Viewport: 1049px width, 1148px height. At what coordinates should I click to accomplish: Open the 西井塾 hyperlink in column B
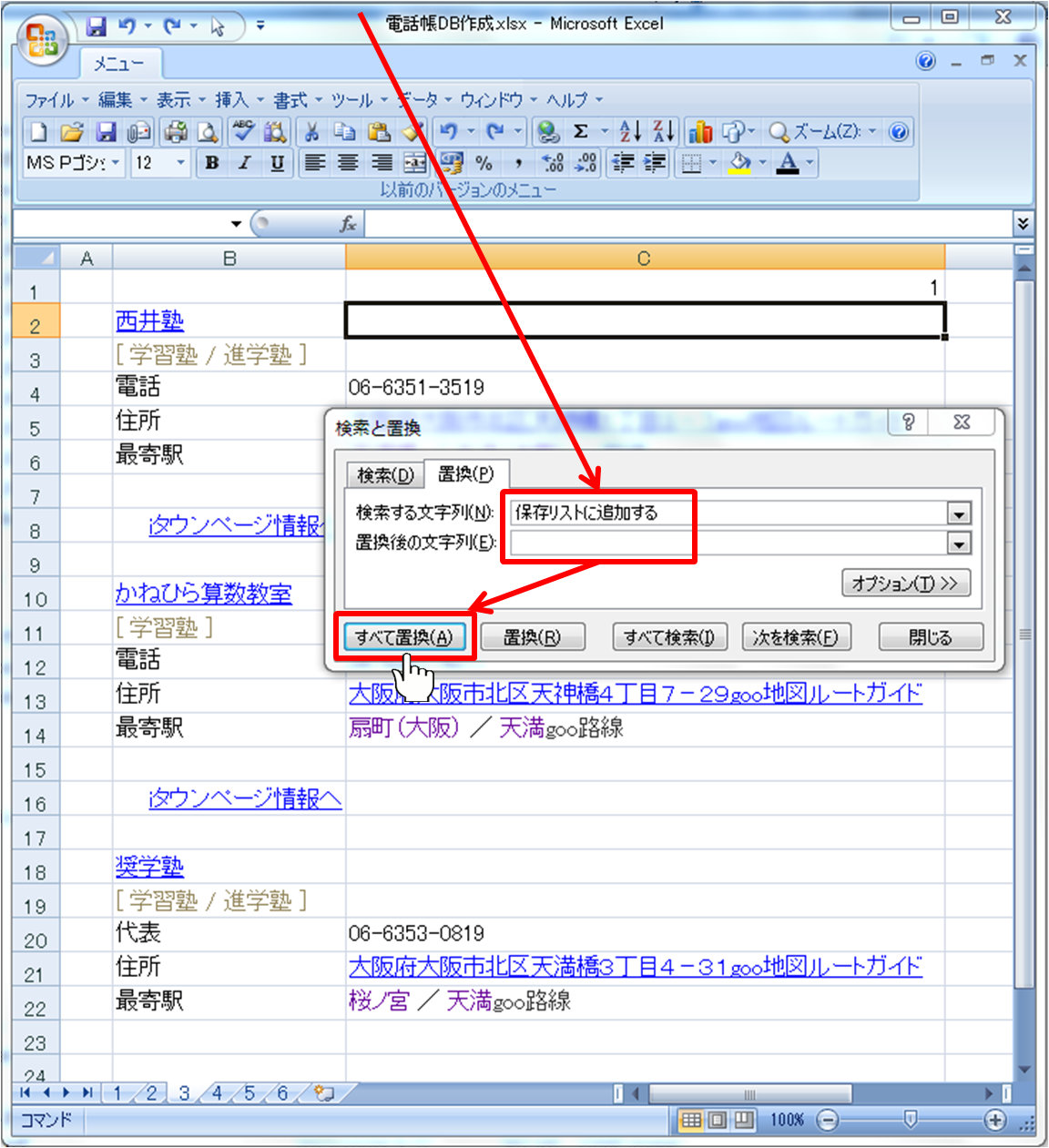click(150, 320)
